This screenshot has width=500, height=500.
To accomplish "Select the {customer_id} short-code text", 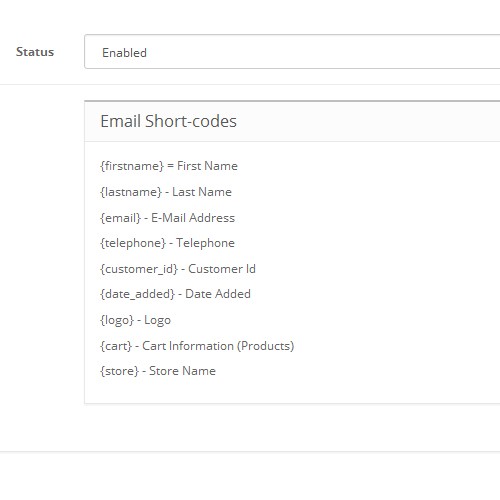I will [x=139, y=269].
